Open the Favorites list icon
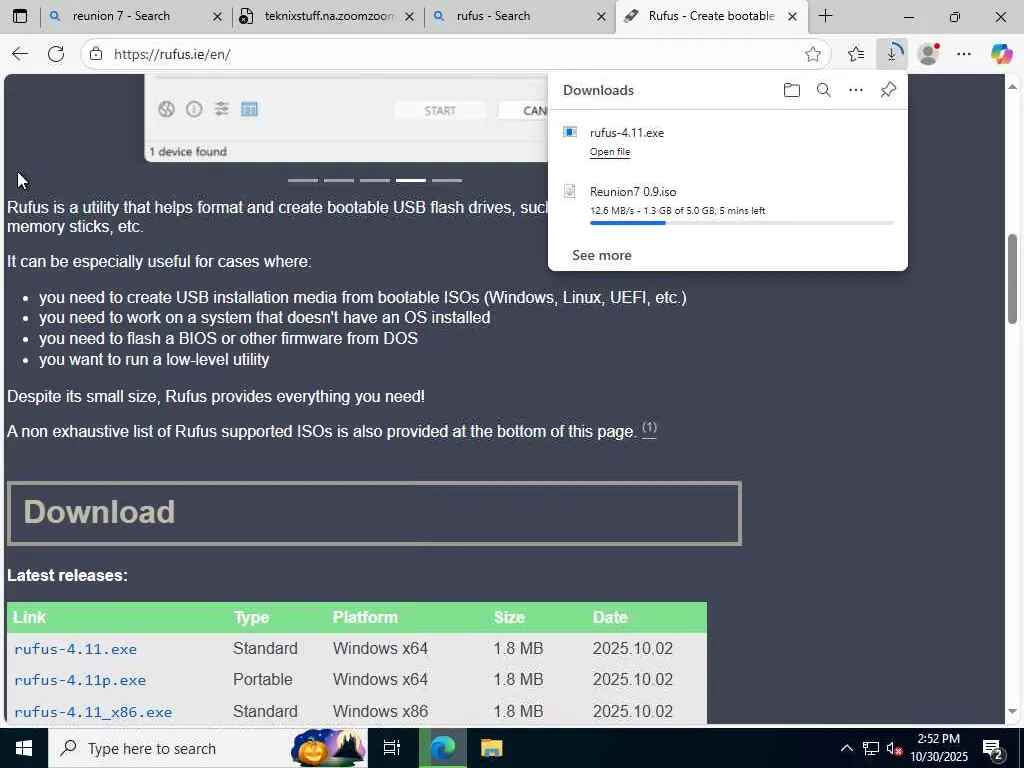1024x768 pixels. [856, 54]
